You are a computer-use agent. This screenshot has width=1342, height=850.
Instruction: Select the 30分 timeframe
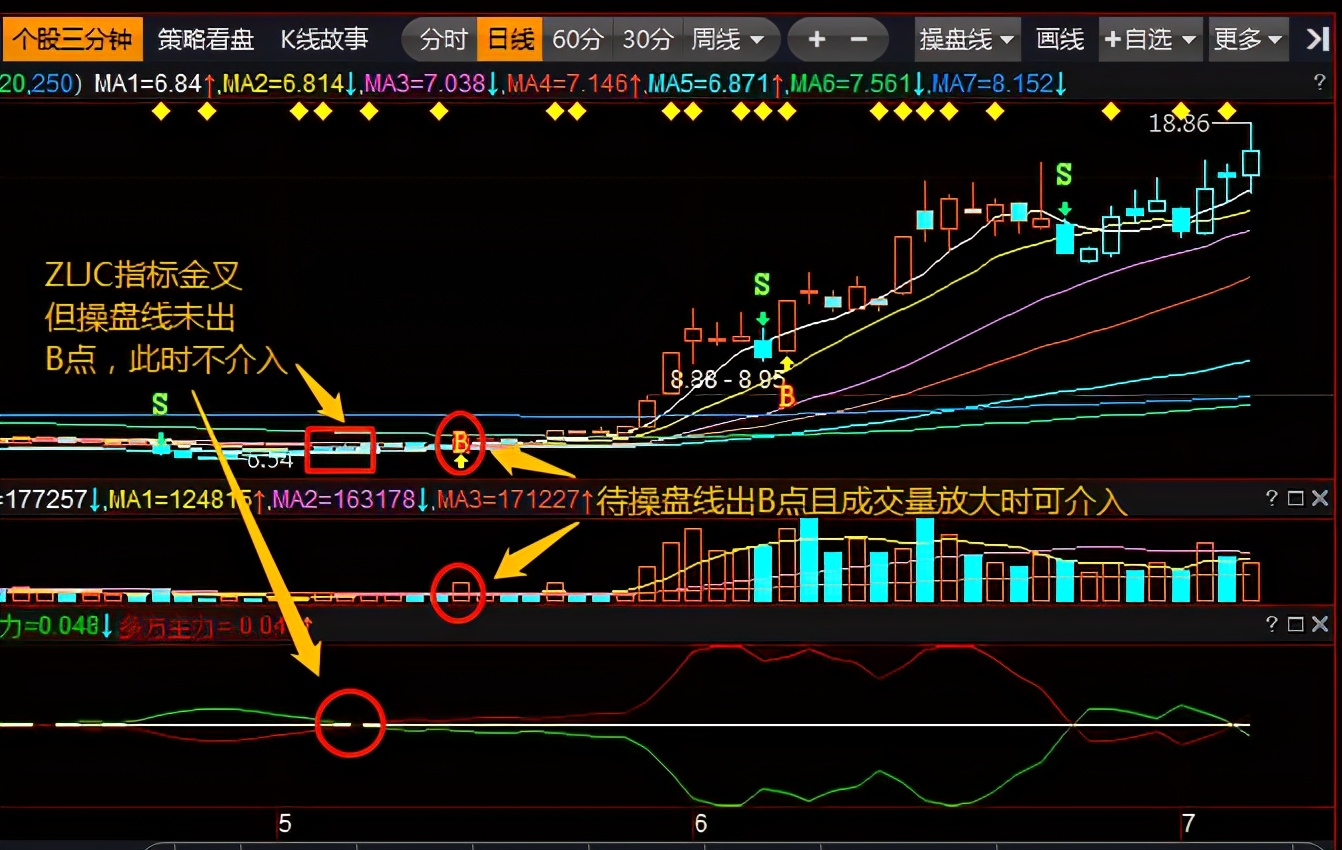pyautogui.click(x=647, y=40)
